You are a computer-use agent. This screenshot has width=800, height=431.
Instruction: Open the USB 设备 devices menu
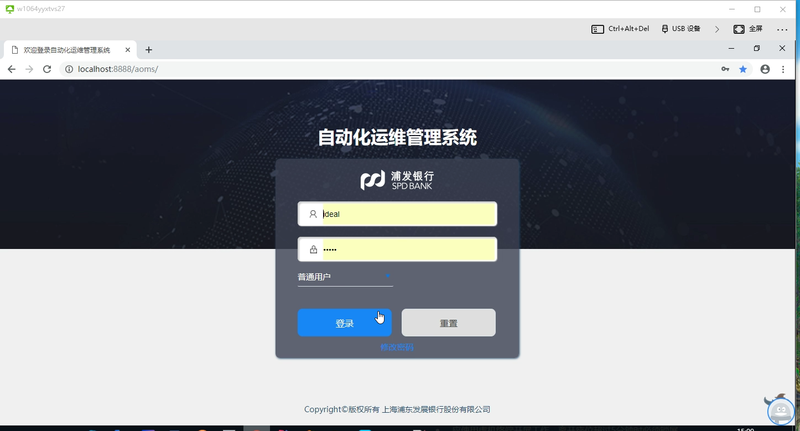681,29
